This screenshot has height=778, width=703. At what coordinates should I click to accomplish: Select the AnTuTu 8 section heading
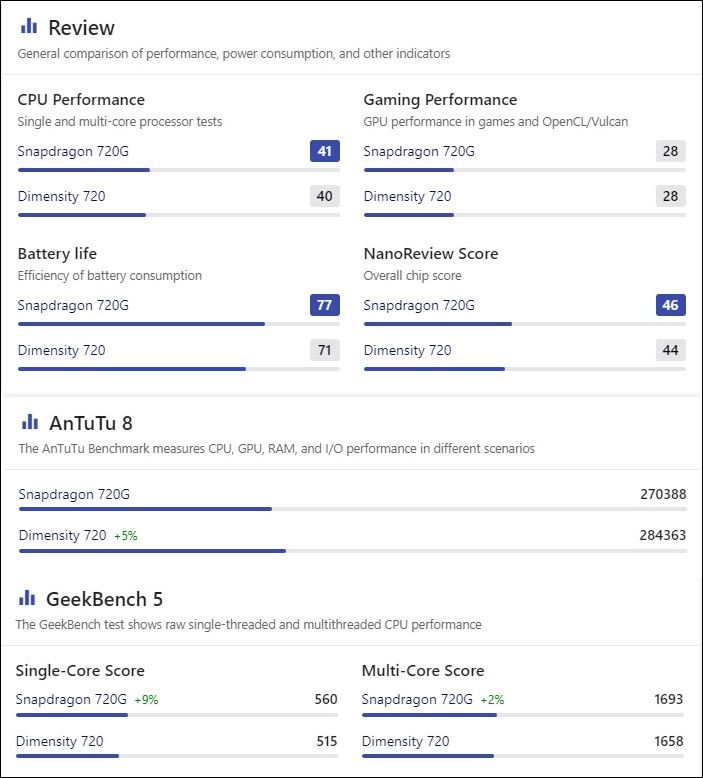point(91,423)
